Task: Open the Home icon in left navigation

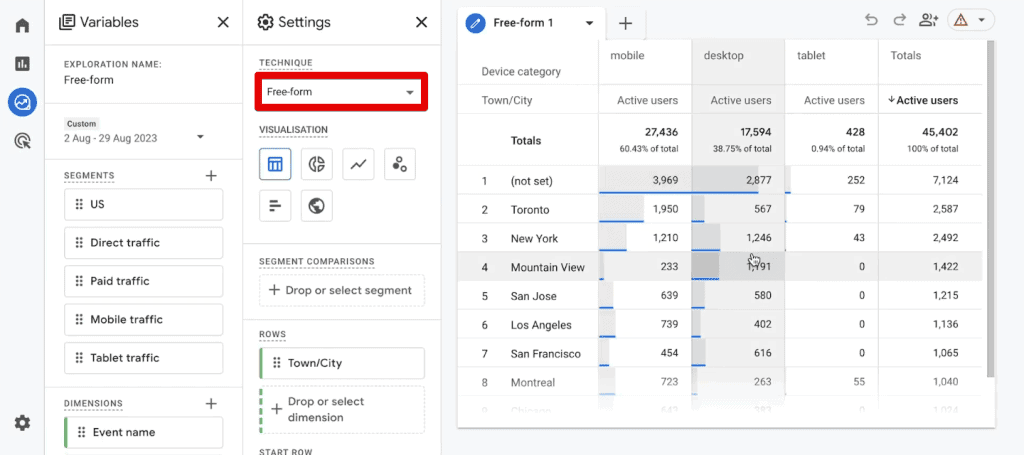Action: click(22, 25)
